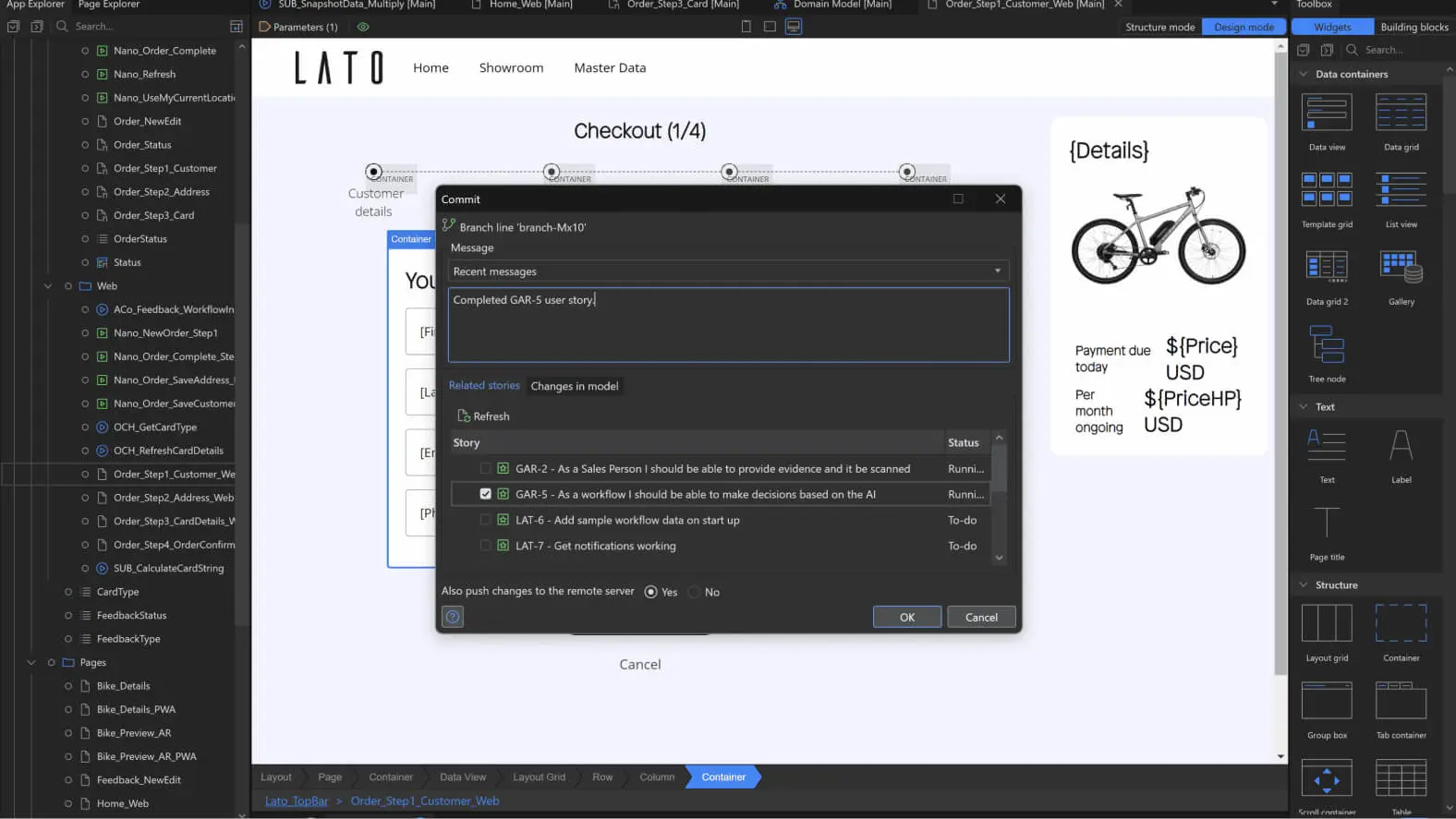Viewport: 1456px width, 819px height.
Task: Click the help icon in Commit dialog
Action: [x=453, y=617]
